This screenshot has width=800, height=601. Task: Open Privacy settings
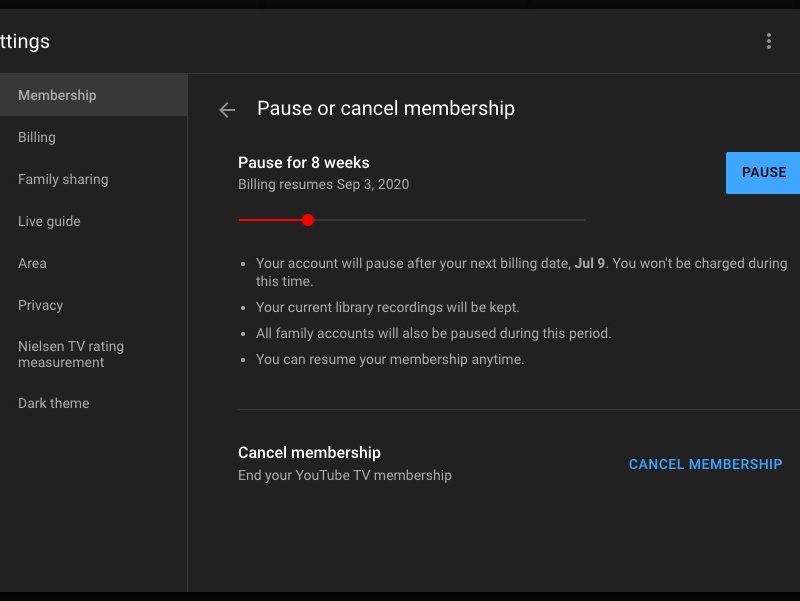click(40, 305)
